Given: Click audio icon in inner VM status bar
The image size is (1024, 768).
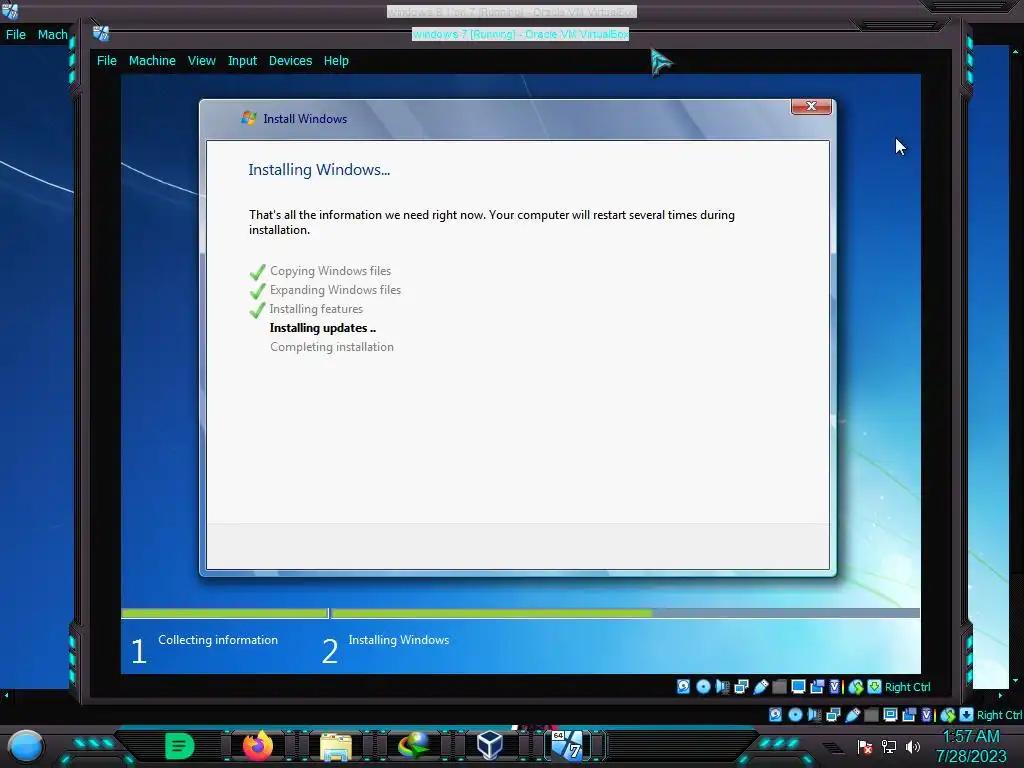Looking at the screenshot, I should (x=722, y=686).
